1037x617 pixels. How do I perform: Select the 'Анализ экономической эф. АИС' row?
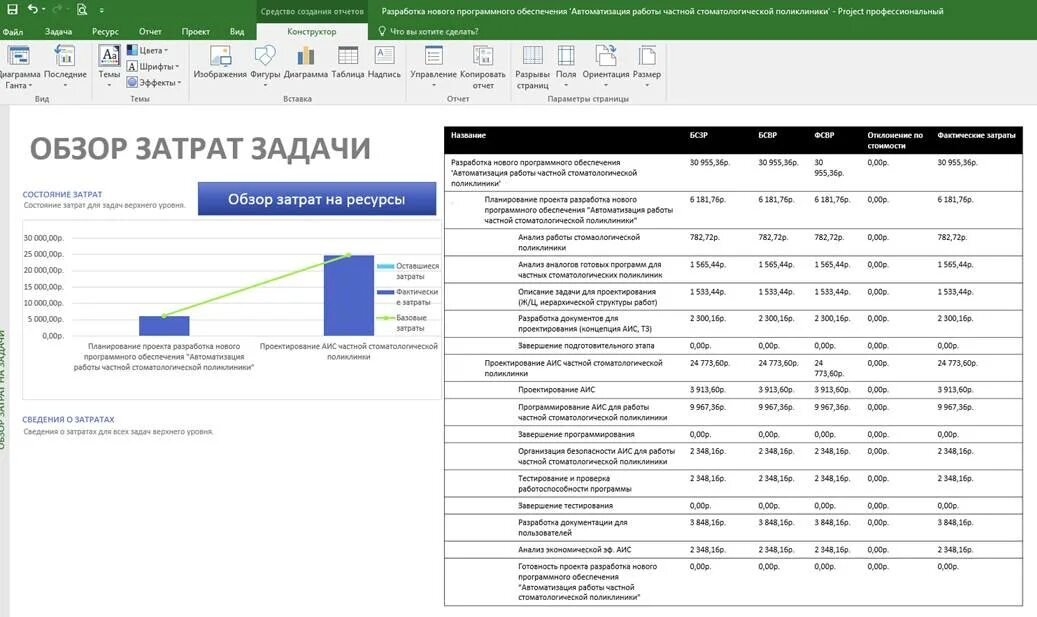733,550
